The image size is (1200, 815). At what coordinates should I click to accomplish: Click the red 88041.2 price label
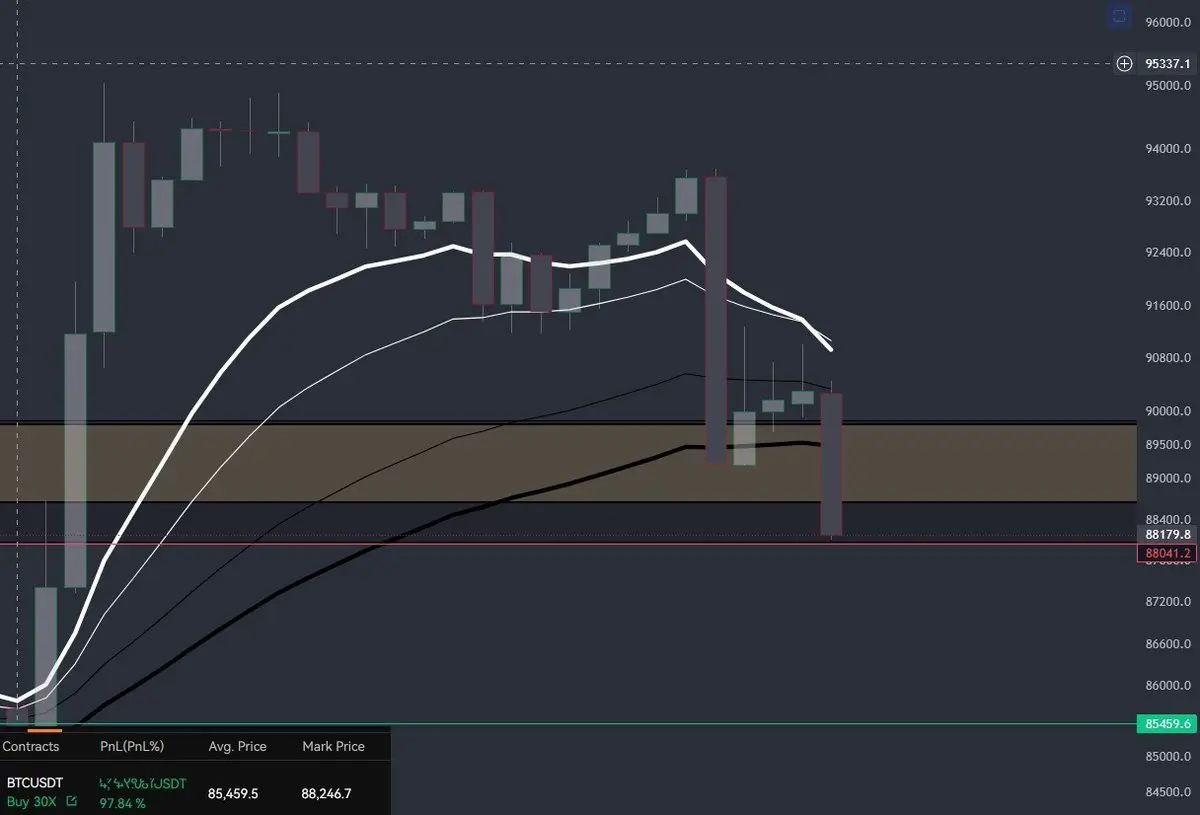click(1167, 552)
